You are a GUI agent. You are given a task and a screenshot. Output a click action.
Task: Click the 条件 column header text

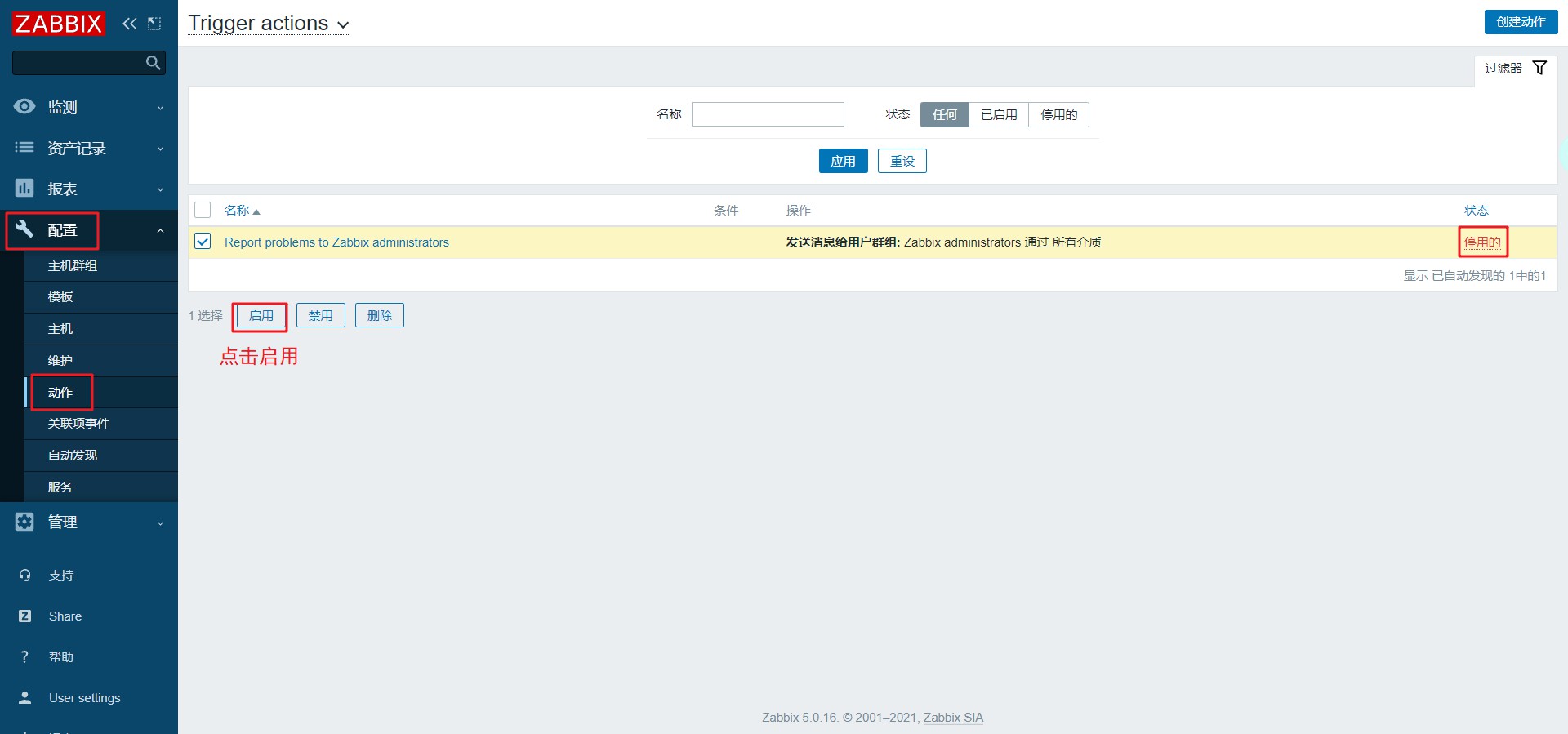click(x=726, y=211)
